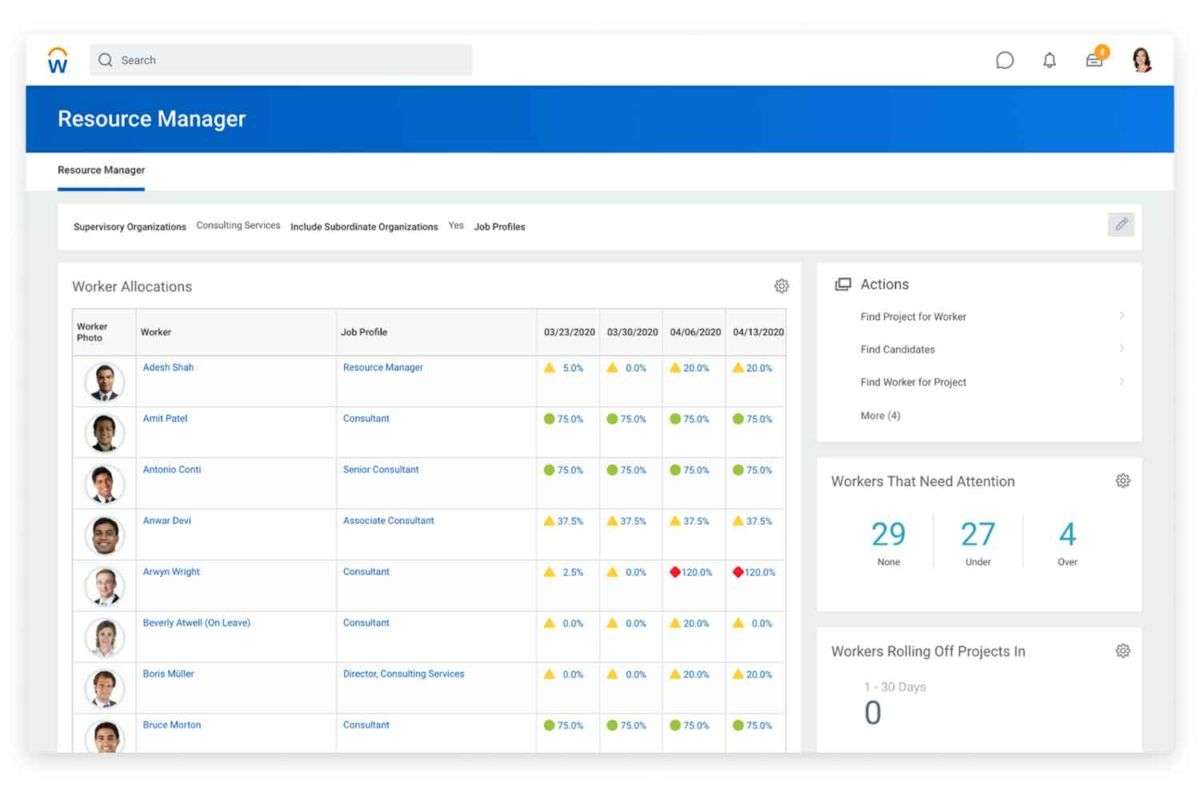Open the Consulting Services organization filter
The height and width of the screenshot is (800, 1200).
238,224
